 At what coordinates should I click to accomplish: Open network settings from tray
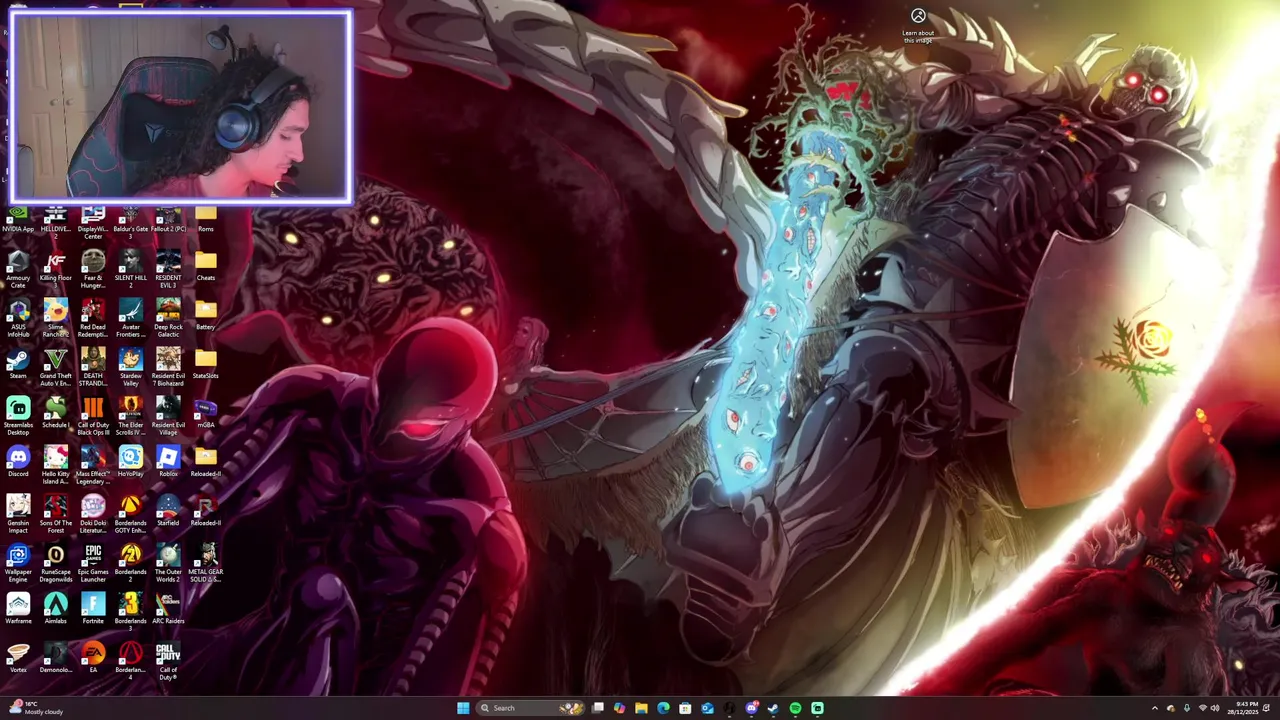tap(1202, 708)
